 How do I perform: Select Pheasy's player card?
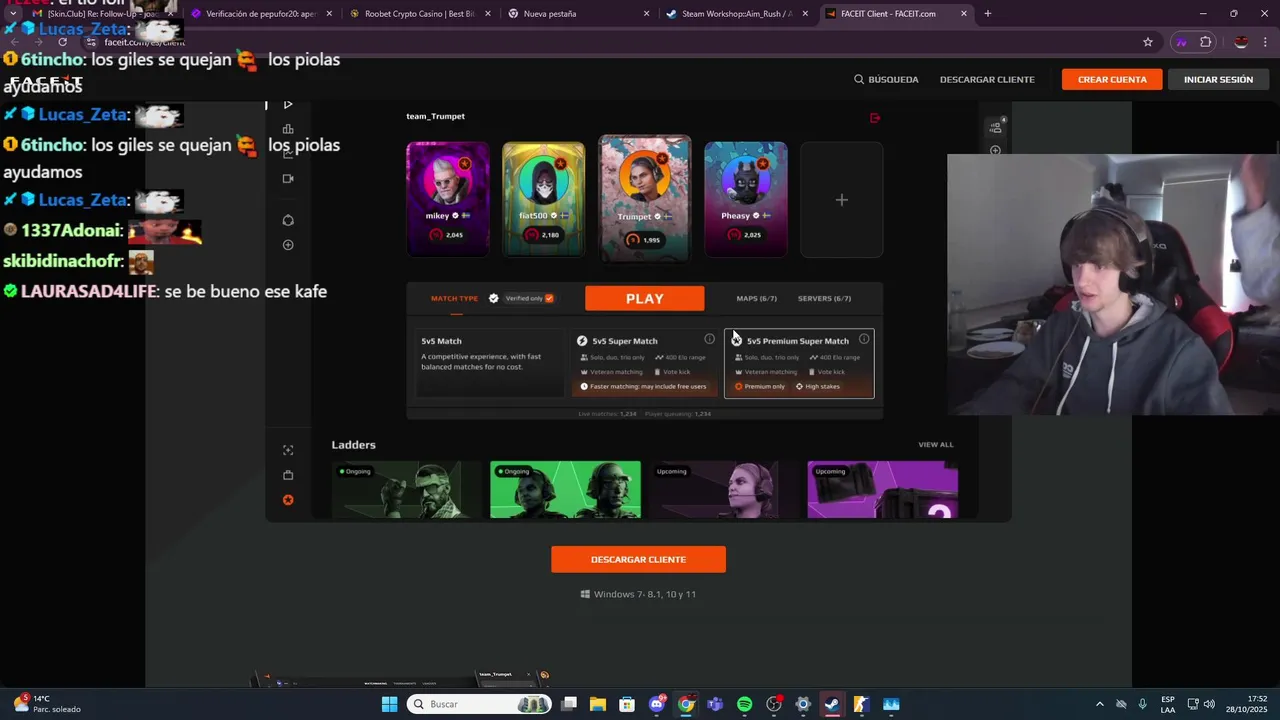745,199
